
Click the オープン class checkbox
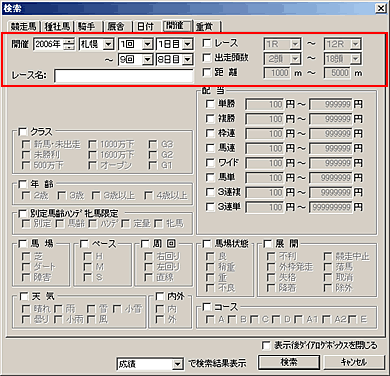click(x=93, y=165)
